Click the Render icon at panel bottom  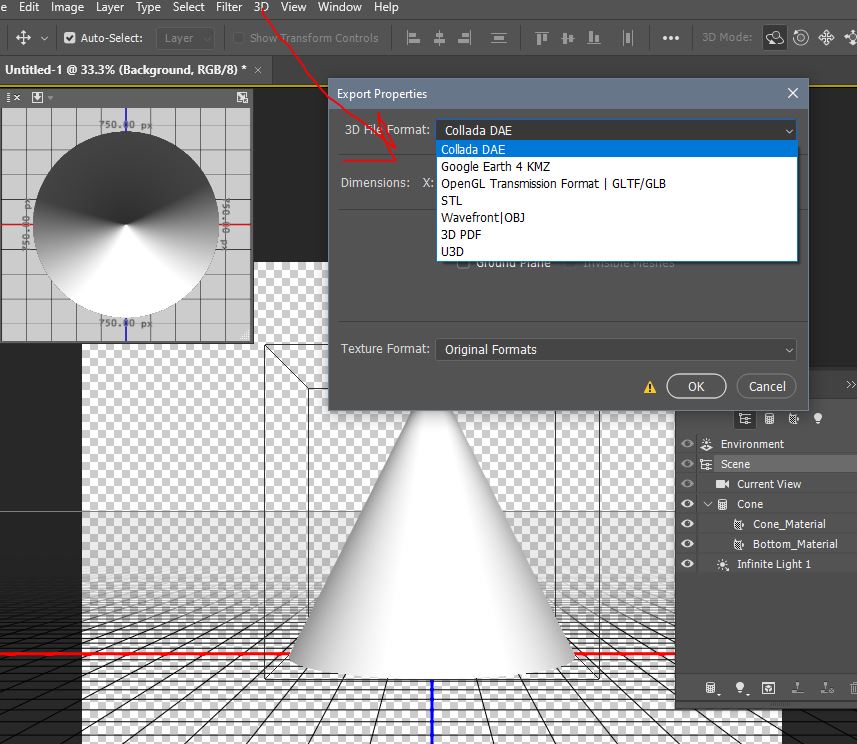[x=768, y=688]
